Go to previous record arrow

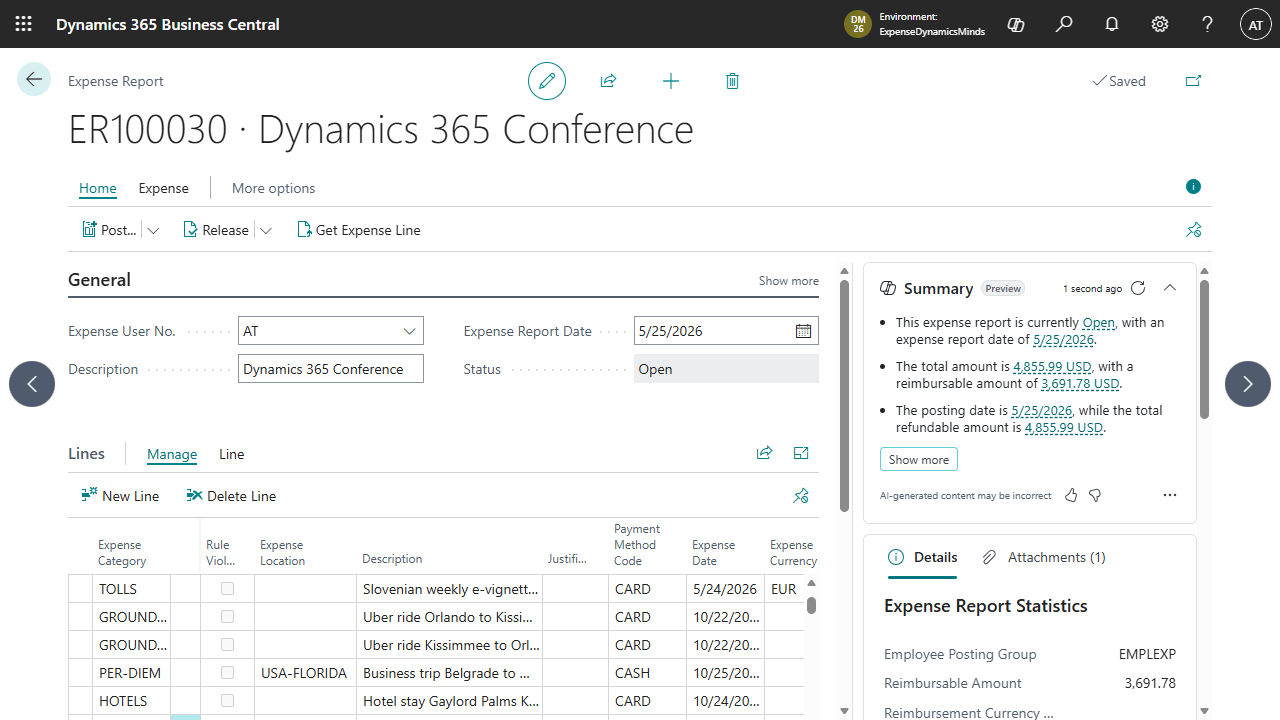pos(32,384)
